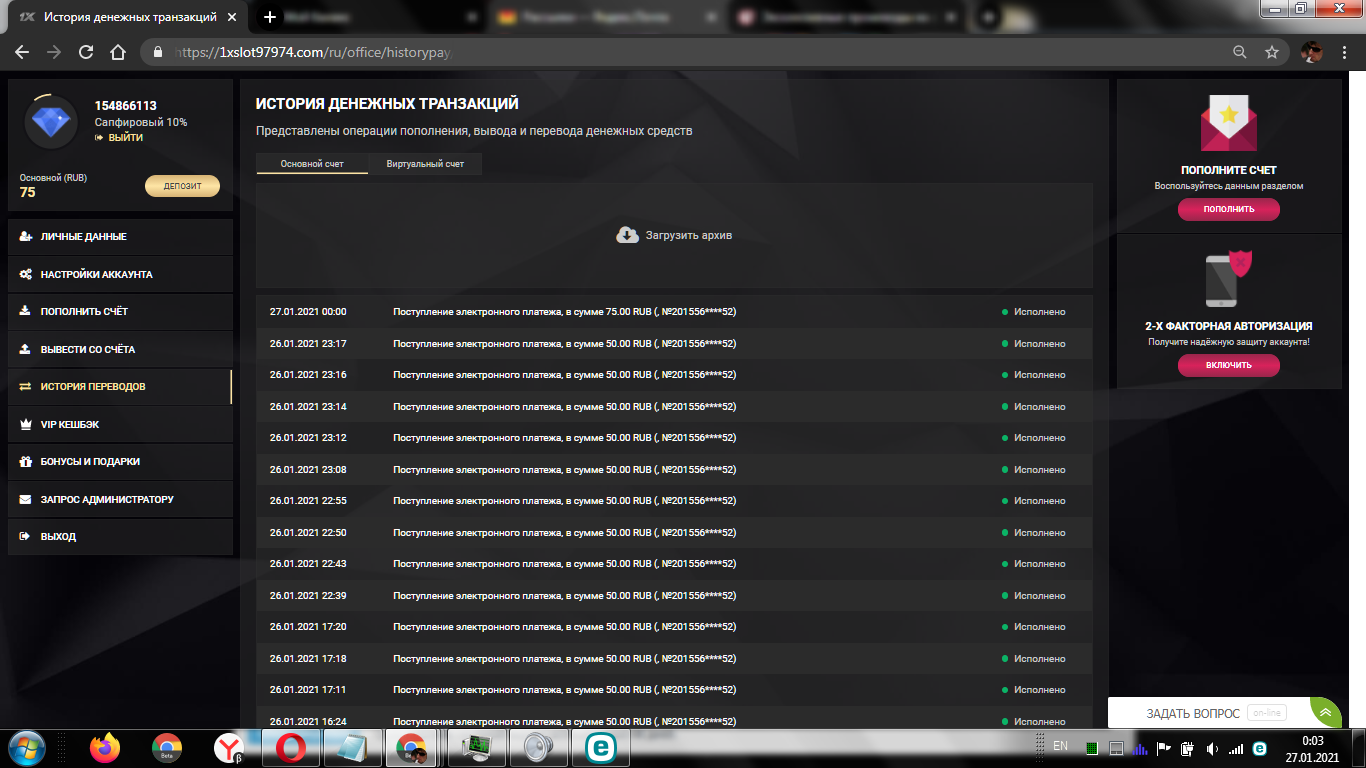Open a new browser tab
The image size is (1366, 768).
[x=269, y=17]
